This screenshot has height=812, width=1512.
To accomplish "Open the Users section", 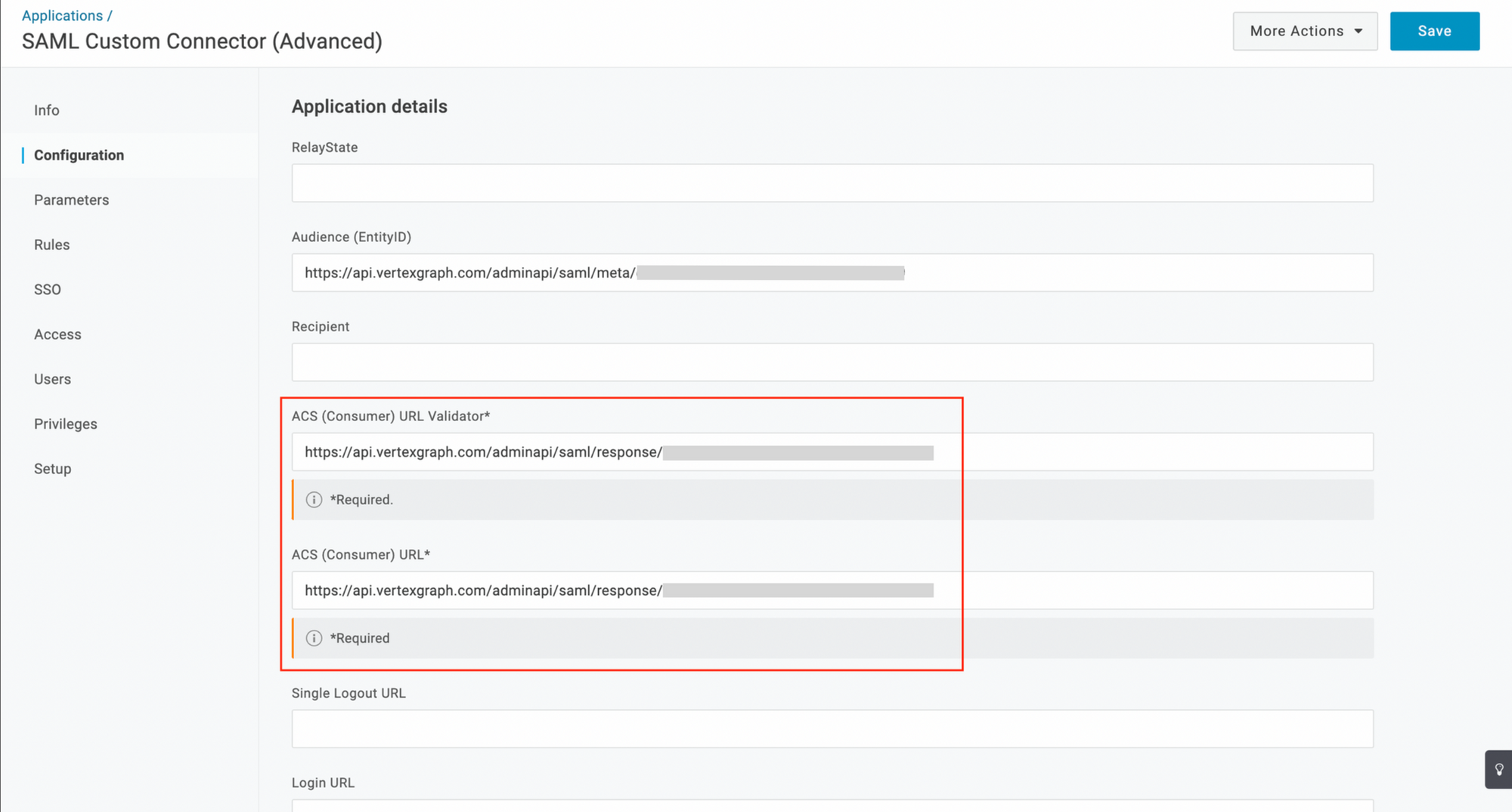I will pos(52,379).
